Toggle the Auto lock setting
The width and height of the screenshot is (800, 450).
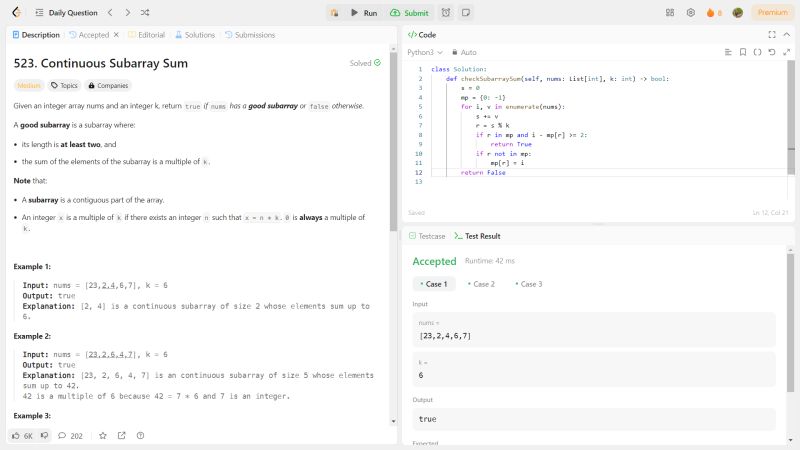(464, 52)
